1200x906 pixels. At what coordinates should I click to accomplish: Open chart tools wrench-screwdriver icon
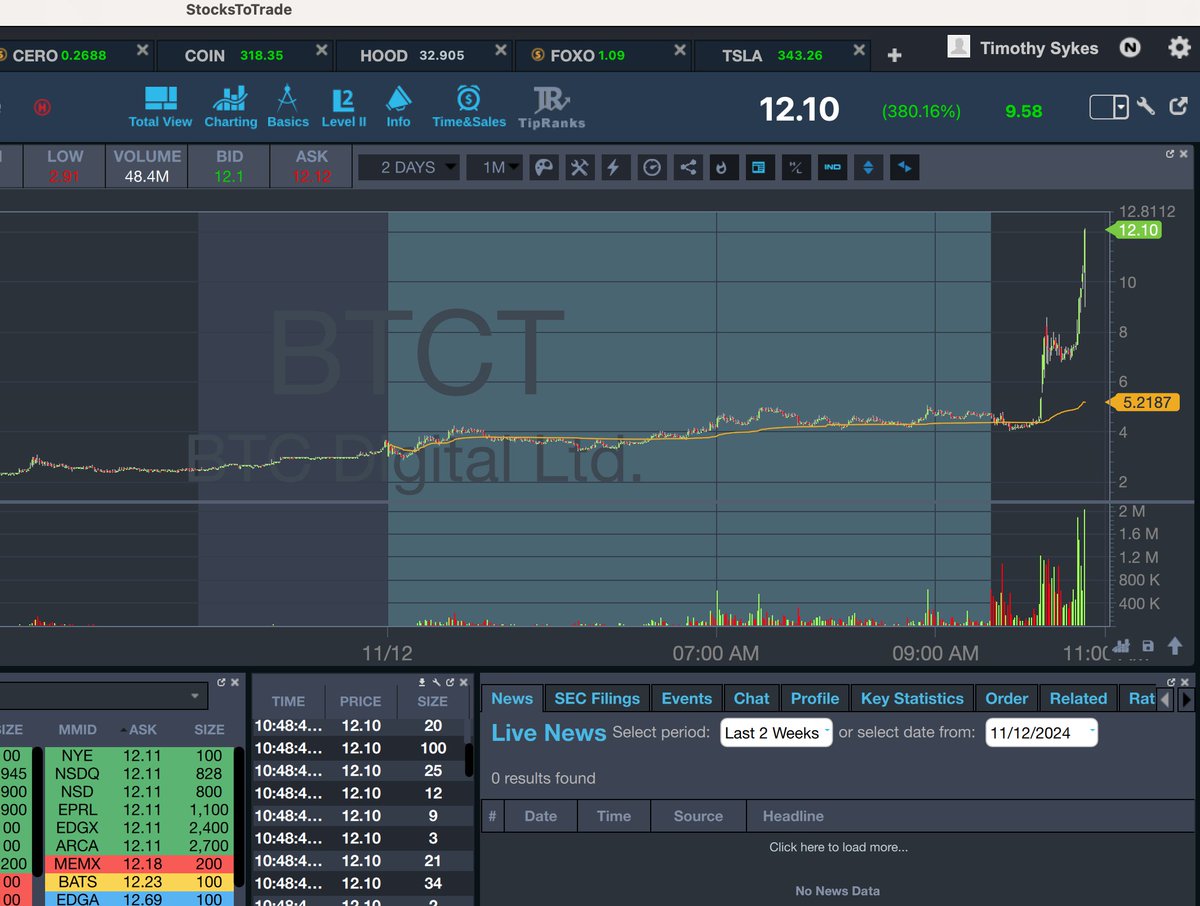(x=579, y=168)
